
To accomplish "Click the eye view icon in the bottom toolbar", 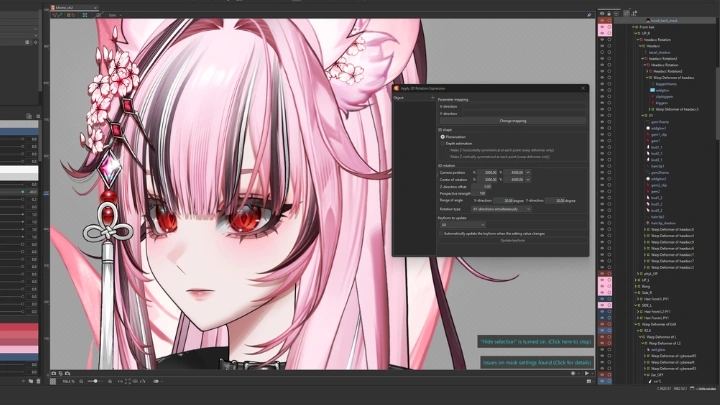I will coord(135,382).
